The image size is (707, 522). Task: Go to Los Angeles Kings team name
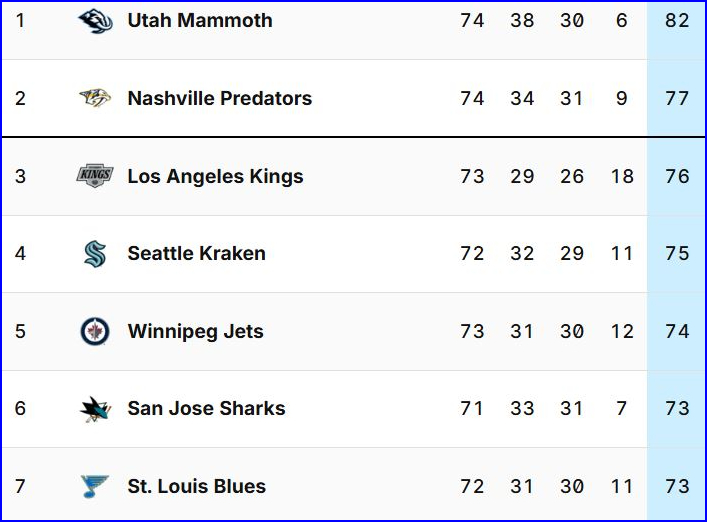click(215, 176)
